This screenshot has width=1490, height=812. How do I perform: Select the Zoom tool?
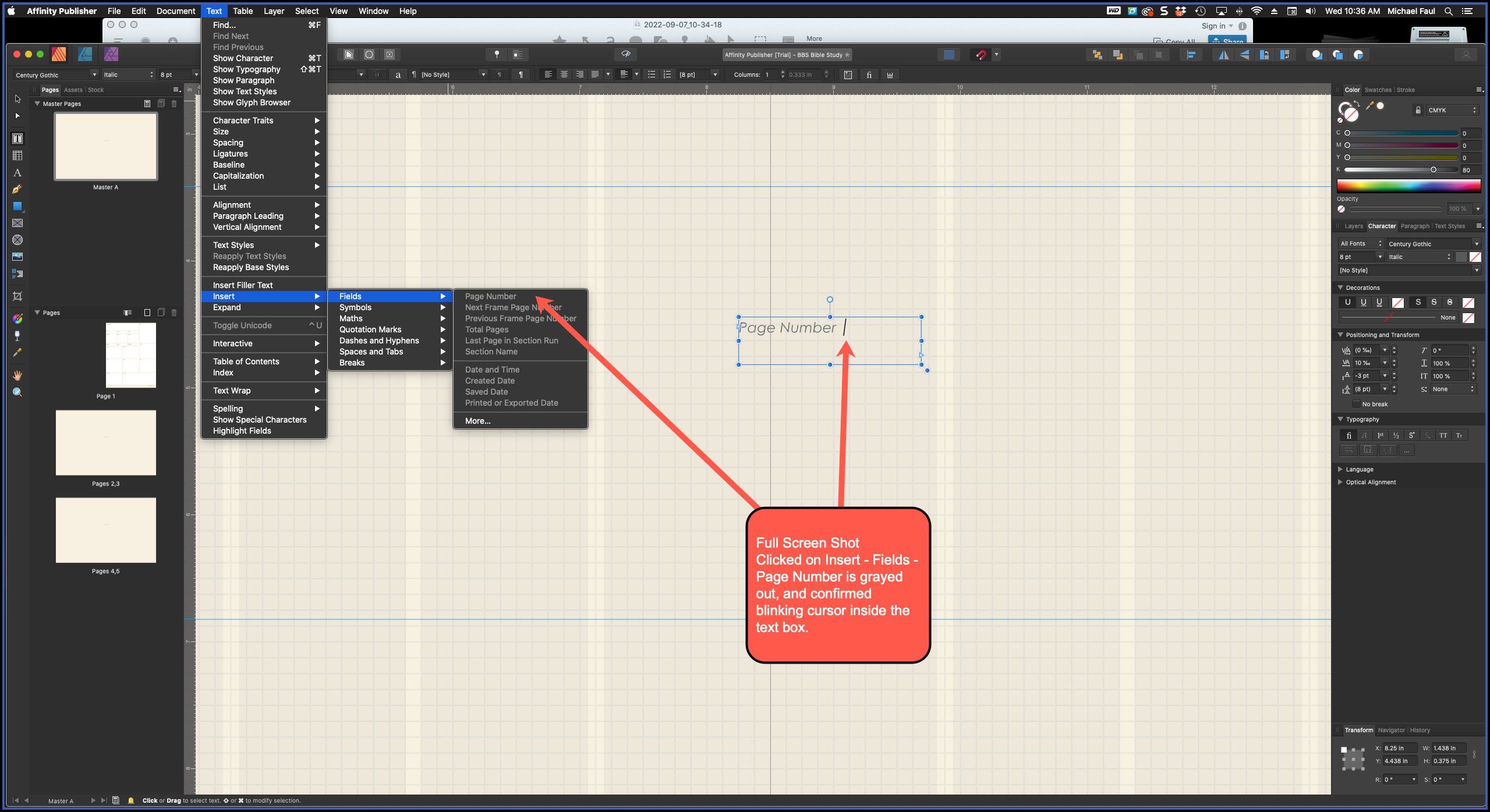17,392
